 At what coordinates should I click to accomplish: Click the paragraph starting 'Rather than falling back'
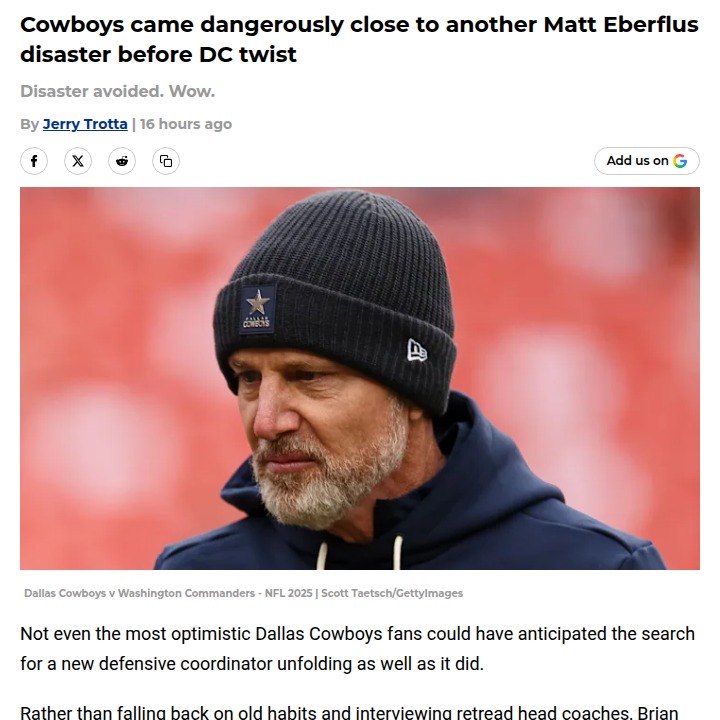[x=349, y=712]
